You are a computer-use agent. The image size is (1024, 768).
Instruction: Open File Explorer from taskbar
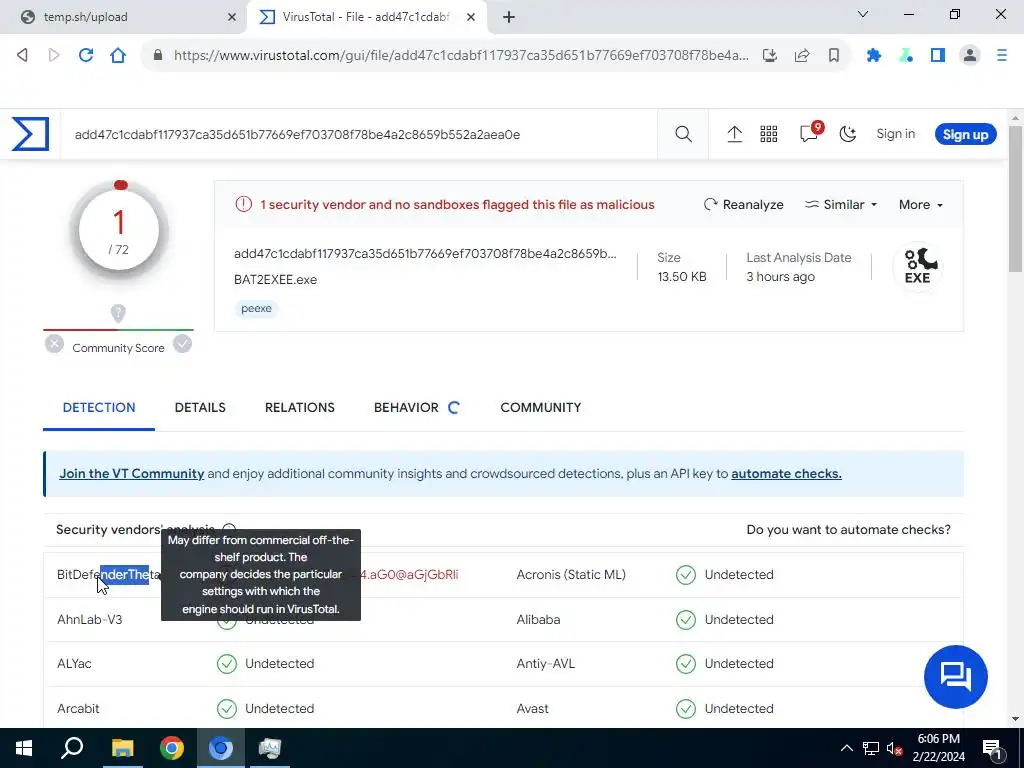coord(122,748)
